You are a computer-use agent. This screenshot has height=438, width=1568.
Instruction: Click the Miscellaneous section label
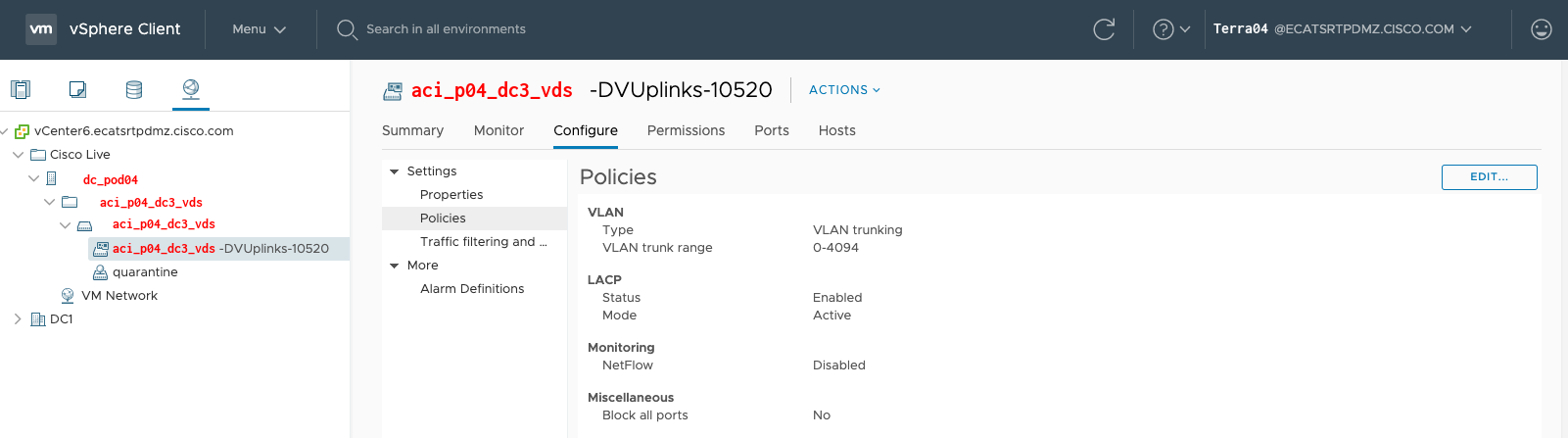631,398
